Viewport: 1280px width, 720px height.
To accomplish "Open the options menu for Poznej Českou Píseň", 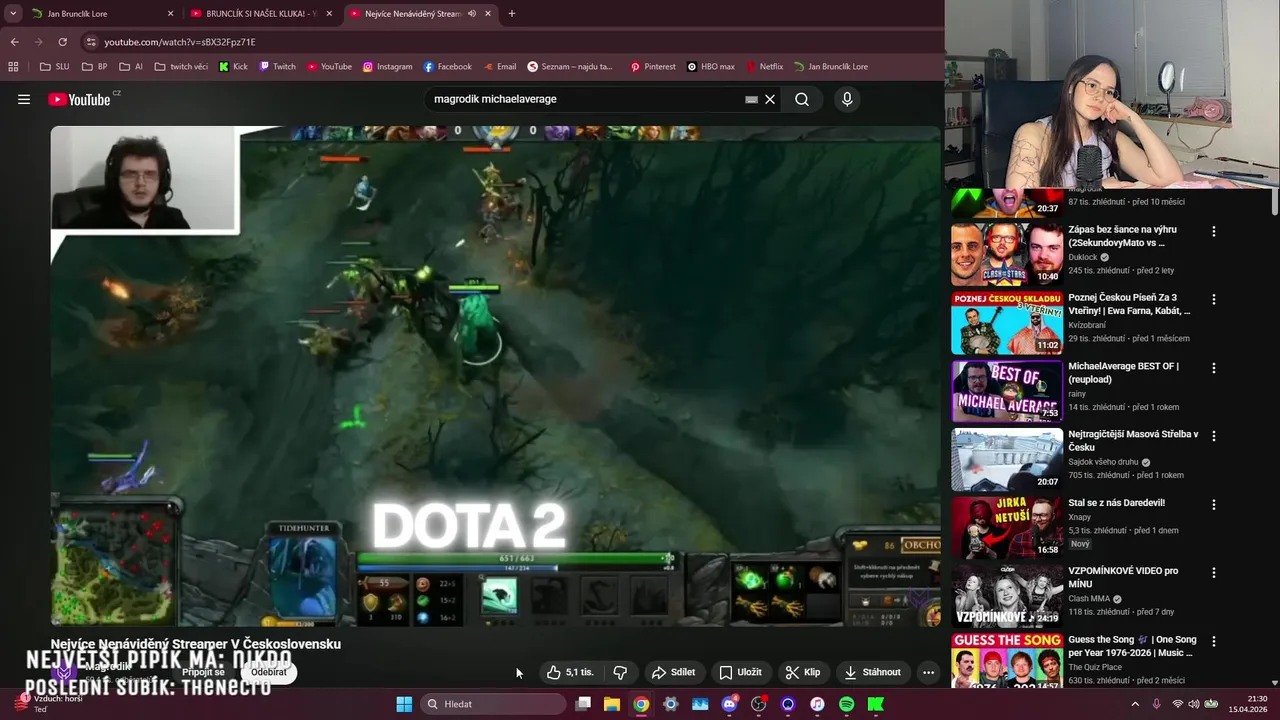I will [1214, 299].
